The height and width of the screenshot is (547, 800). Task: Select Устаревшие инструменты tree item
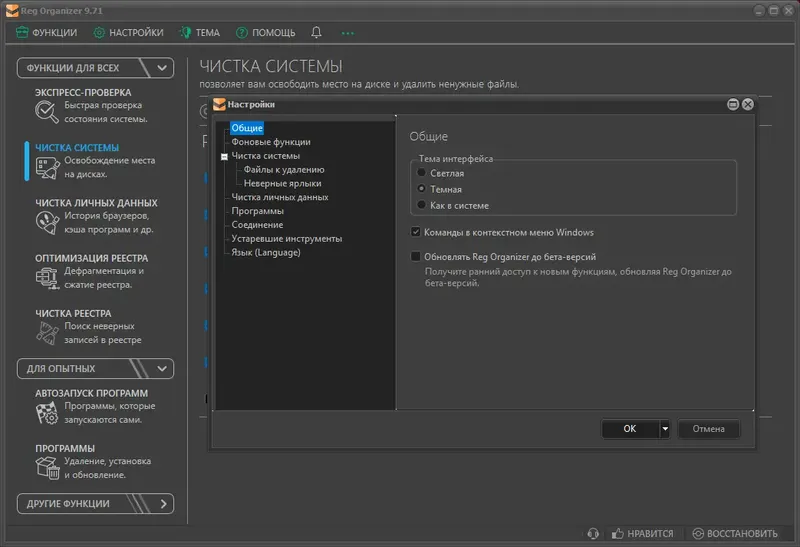[287, 238]
